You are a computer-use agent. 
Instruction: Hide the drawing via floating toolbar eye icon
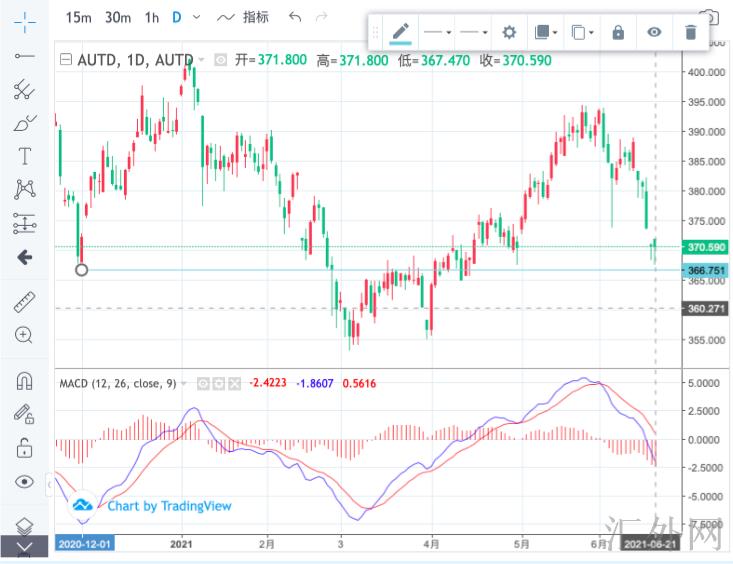click(654, 32)
